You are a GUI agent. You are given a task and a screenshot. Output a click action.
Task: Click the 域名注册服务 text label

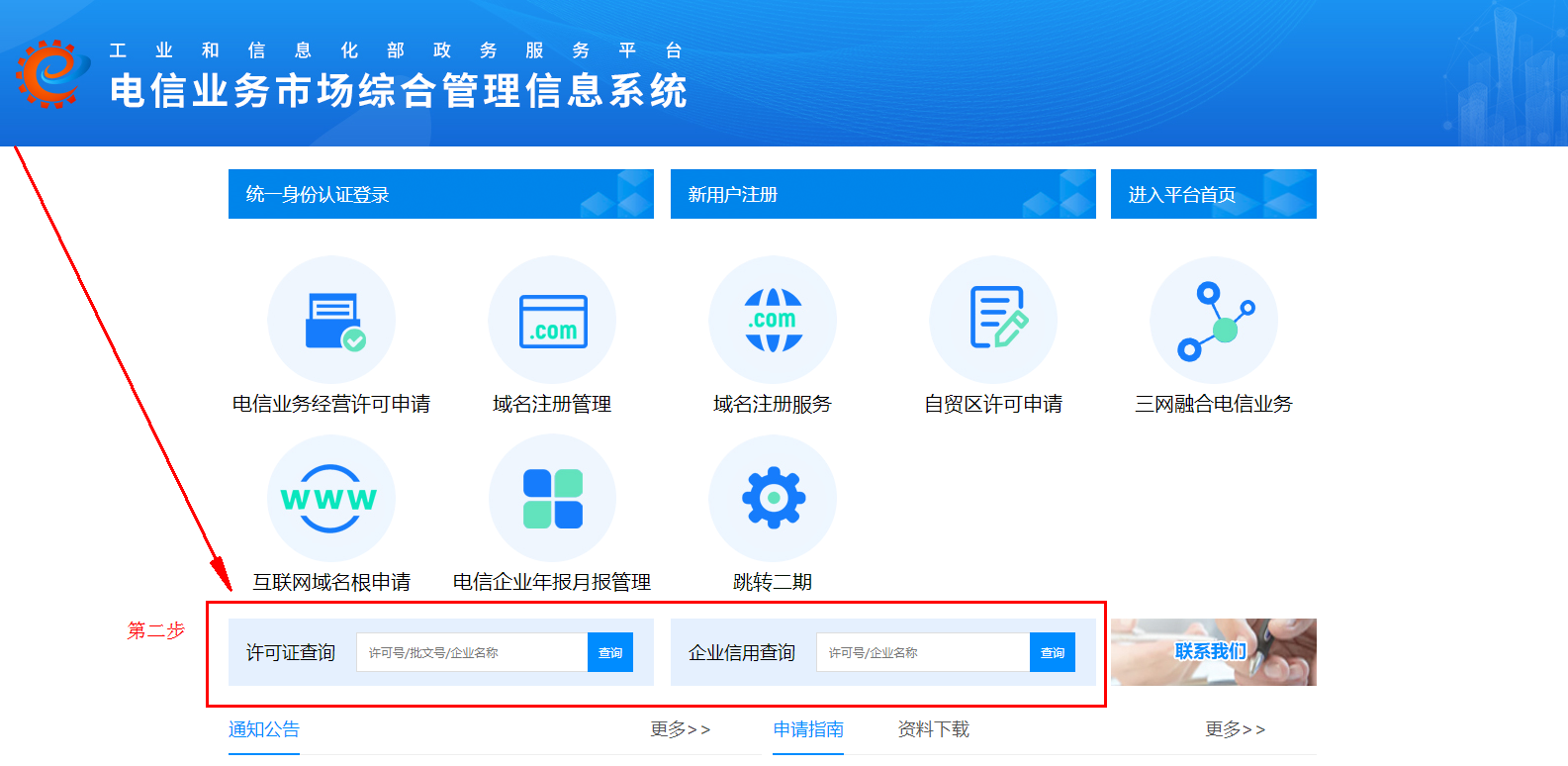pos(773,404)
